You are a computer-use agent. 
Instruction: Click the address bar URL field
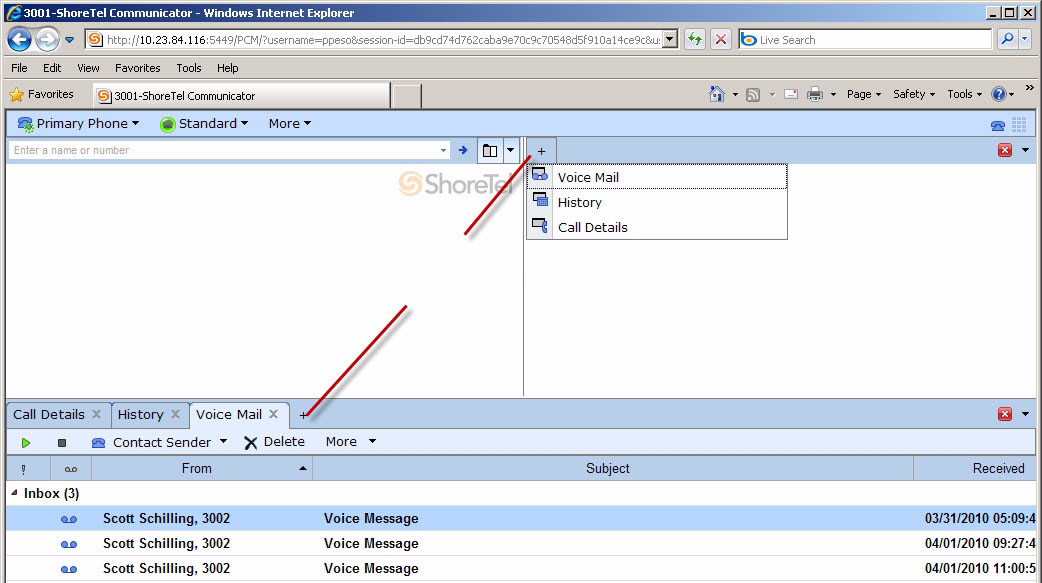(383, 40)
